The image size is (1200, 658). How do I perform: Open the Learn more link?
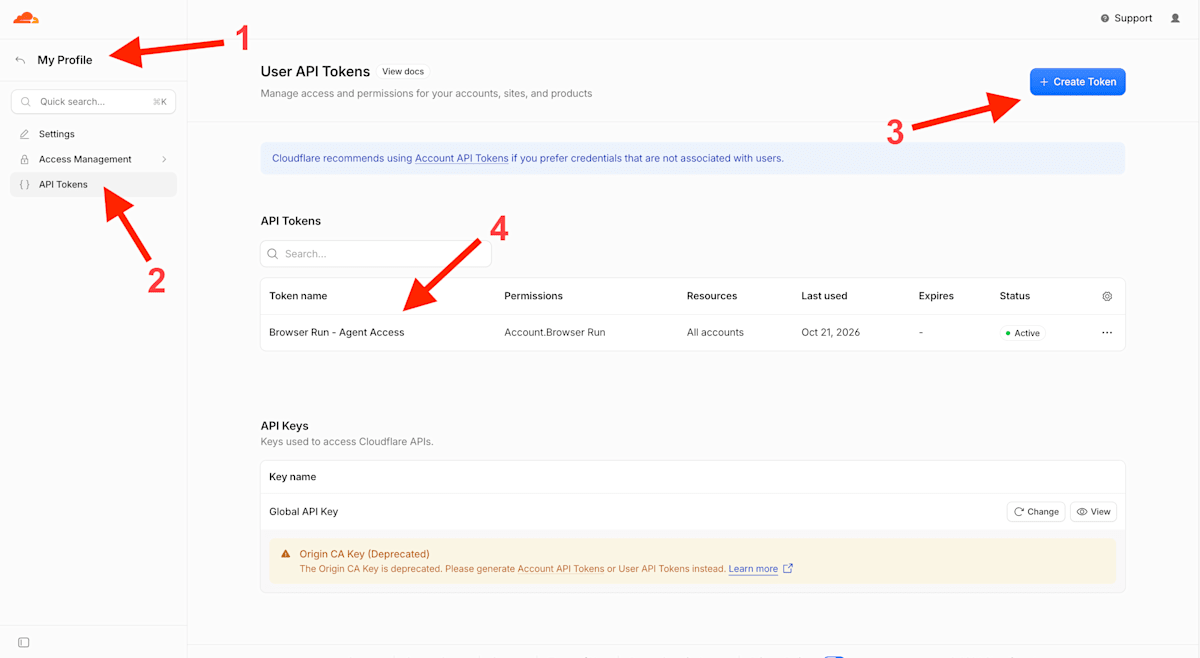[x=753, y=569]
